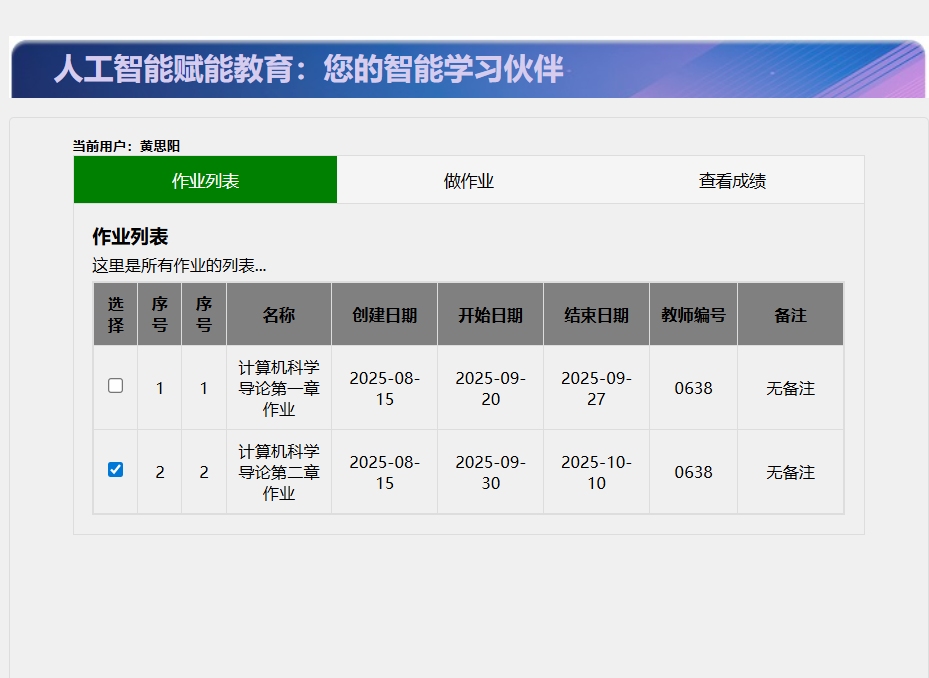The height and width of the screenshot is (678, 929).
Task: Click the end date 2025-10-10 cell
Action: click(596, 472)
